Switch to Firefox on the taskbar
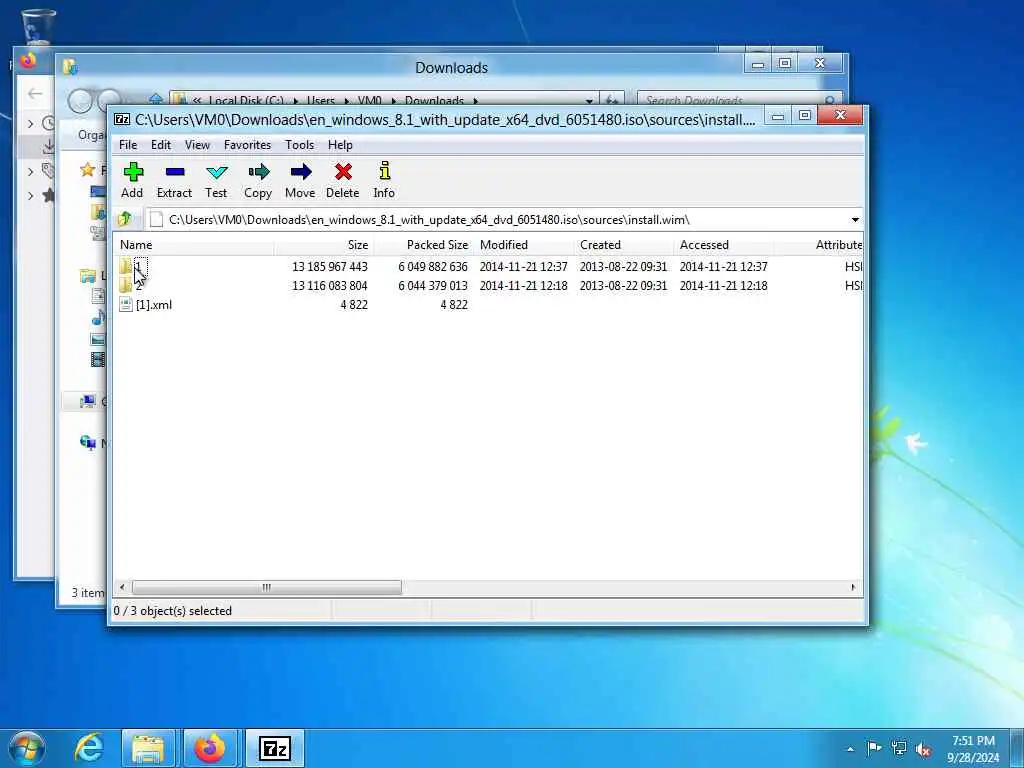Screen dimensions: 1024x768 click(210, 748)
